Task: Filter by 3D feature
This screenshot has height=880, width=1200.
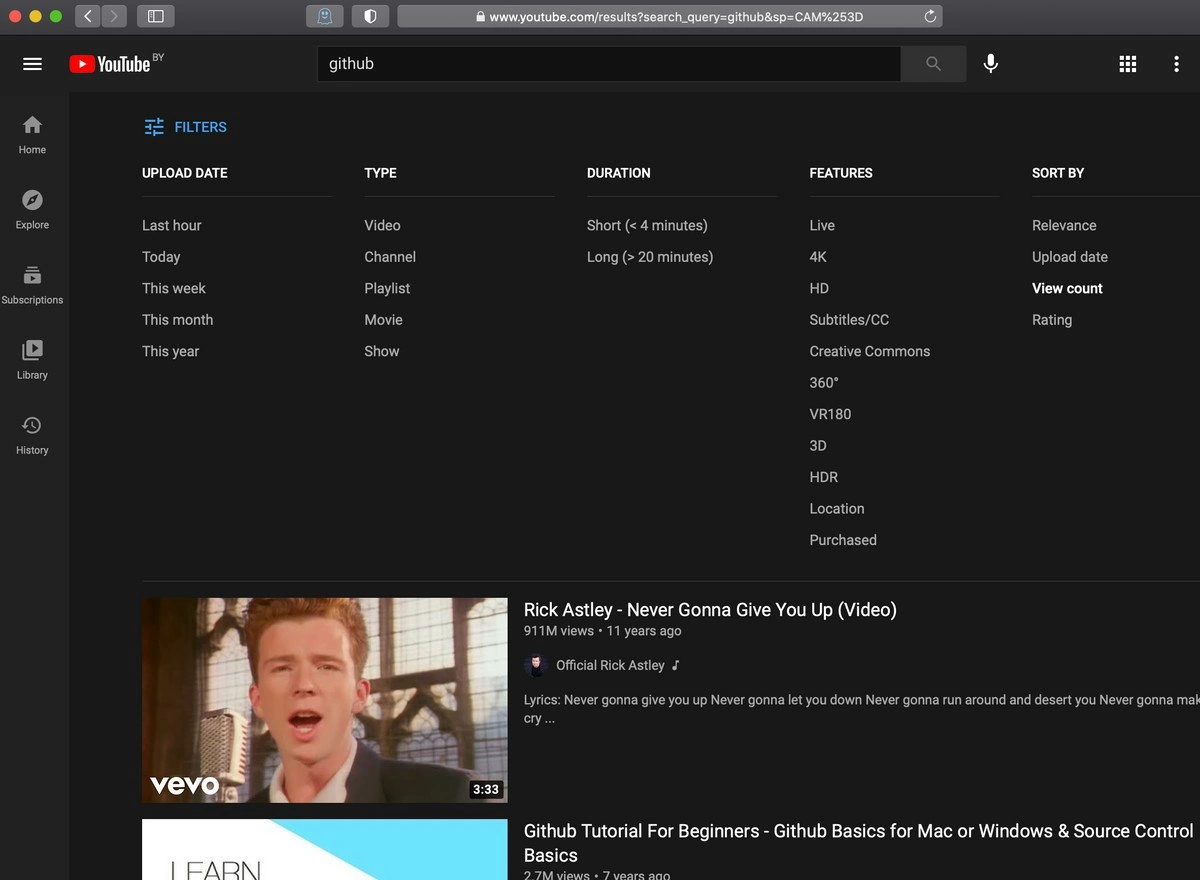Action: [818, 446]
